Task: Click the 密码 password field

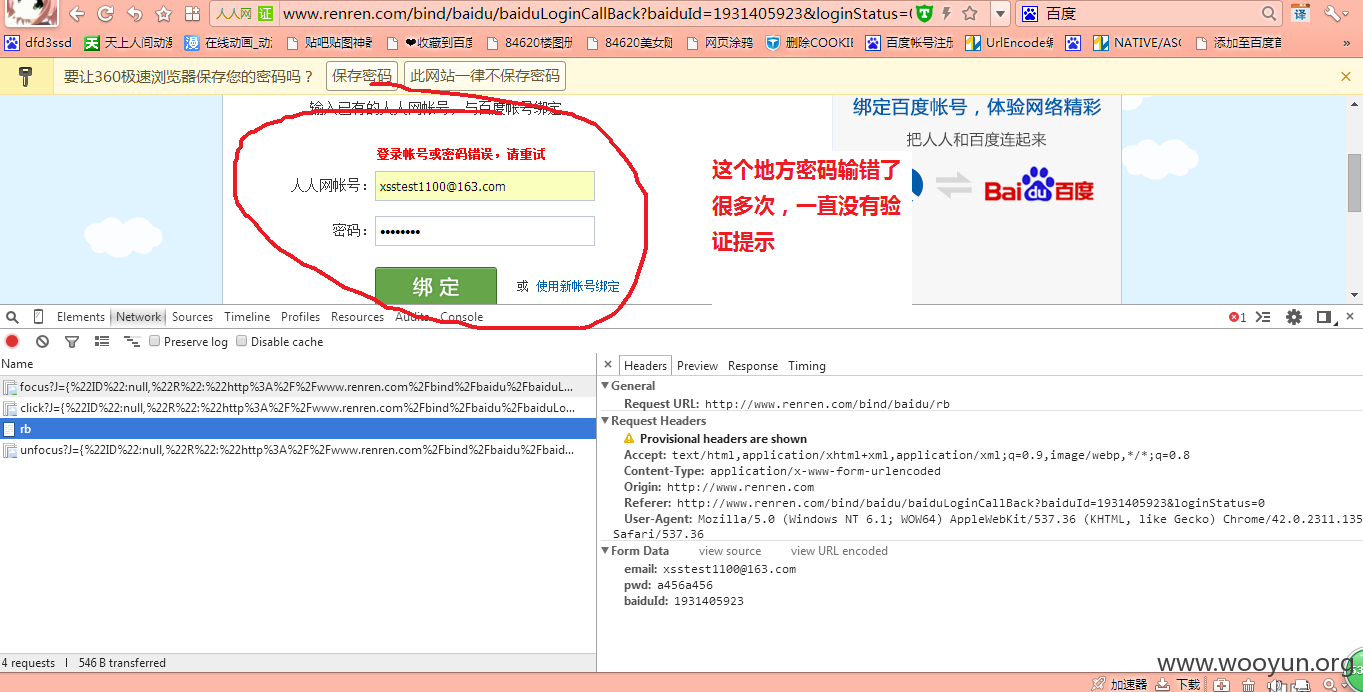Action: [485, 231]
